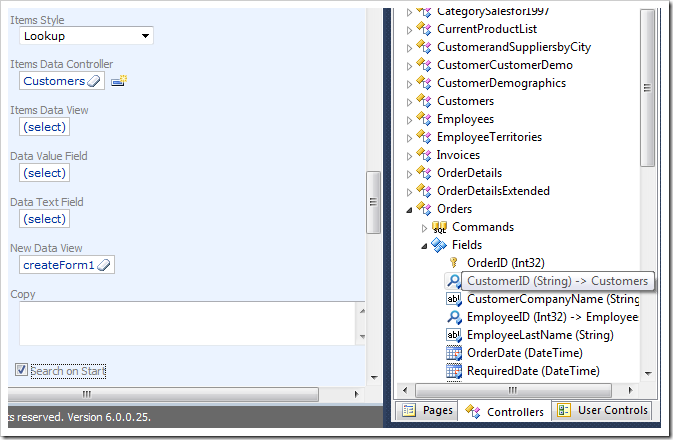Click the SQL Commands folder icon
The height and width of the screenshot is (440, 673).
439,227
